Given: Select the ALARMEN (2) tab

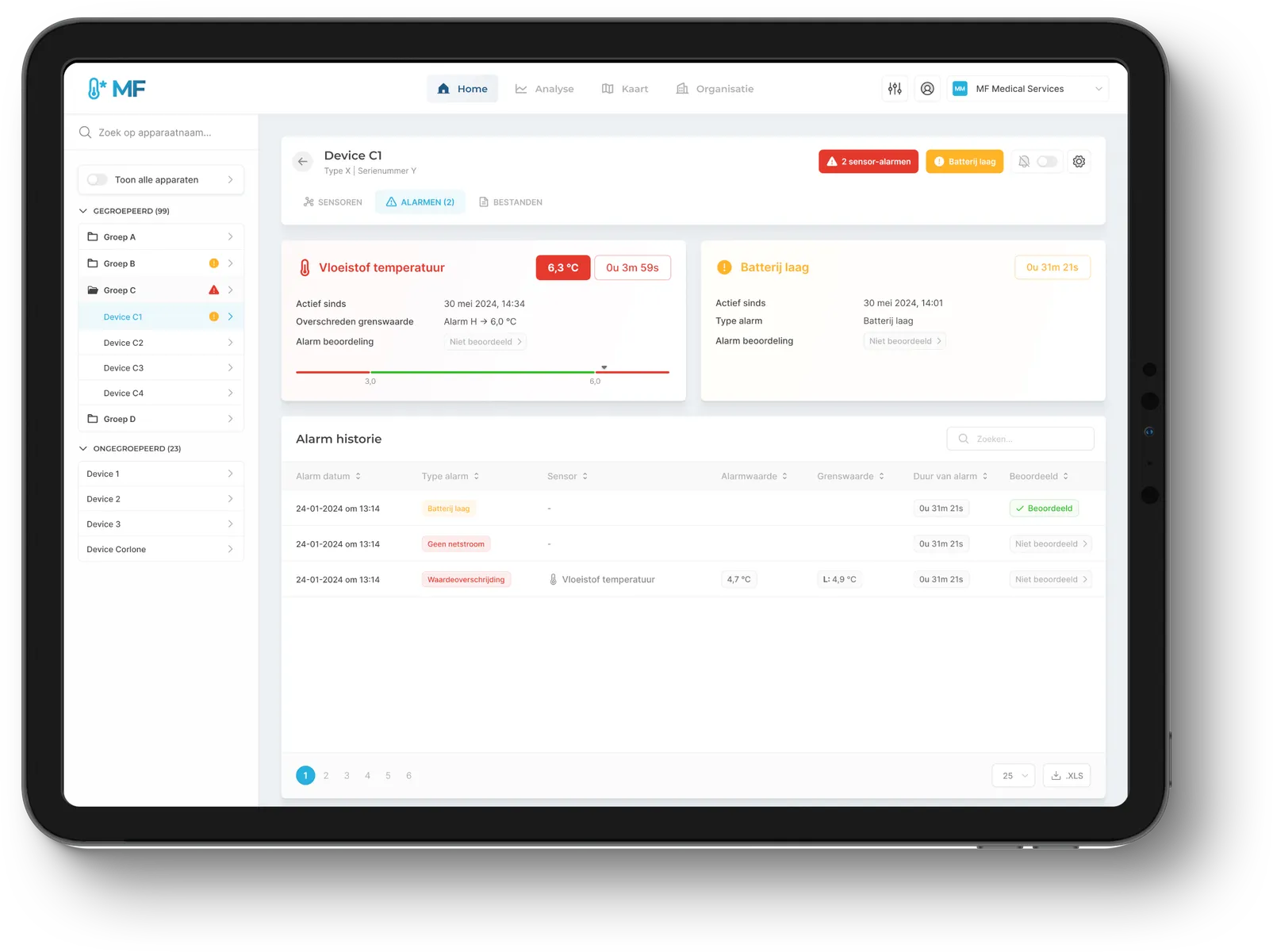Looking at the screenshot, I should tap(420, 202).
